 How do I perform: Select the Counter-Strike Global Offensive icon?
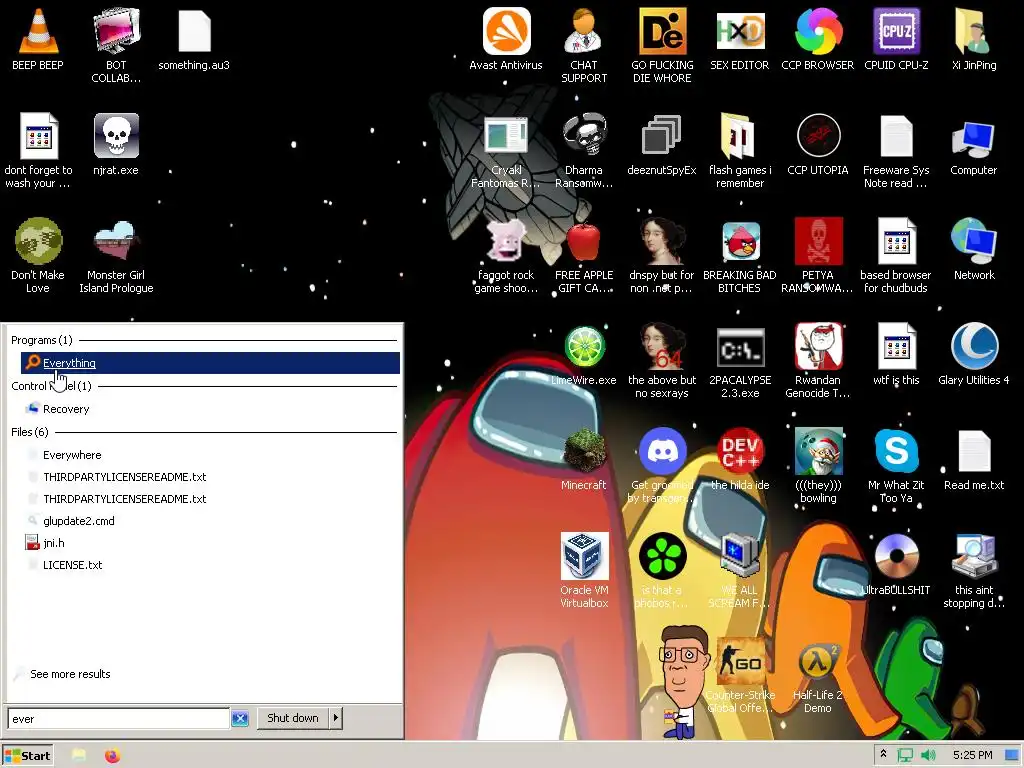pos(740,675)
